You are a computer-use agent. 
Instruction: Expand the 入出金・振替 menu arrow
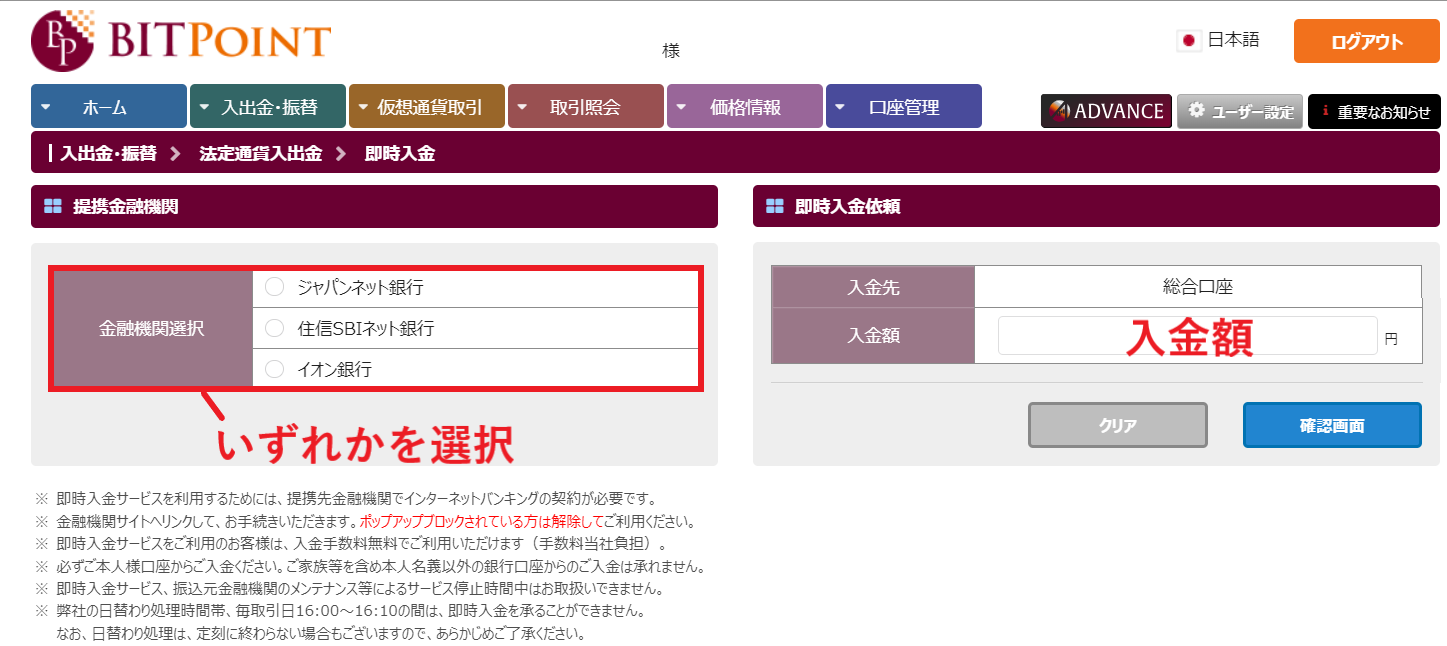tap(205, 107)
